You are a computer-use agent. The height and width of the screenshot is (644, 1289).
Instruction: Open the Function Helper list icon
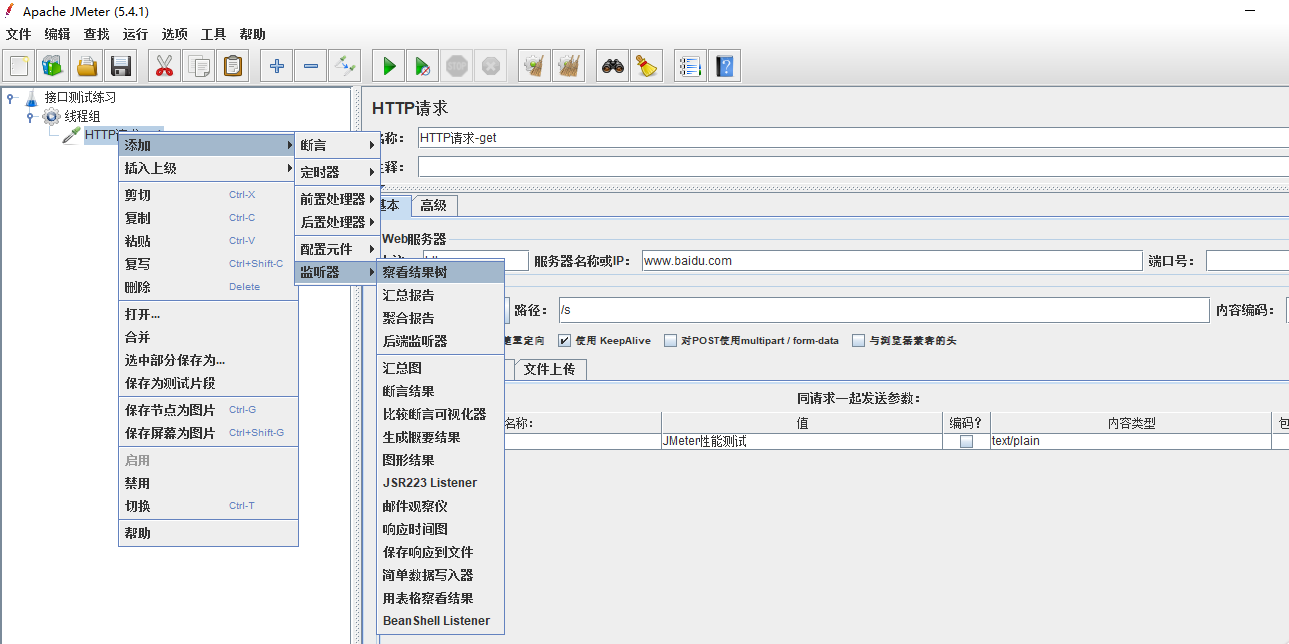[x=690, y=66]
